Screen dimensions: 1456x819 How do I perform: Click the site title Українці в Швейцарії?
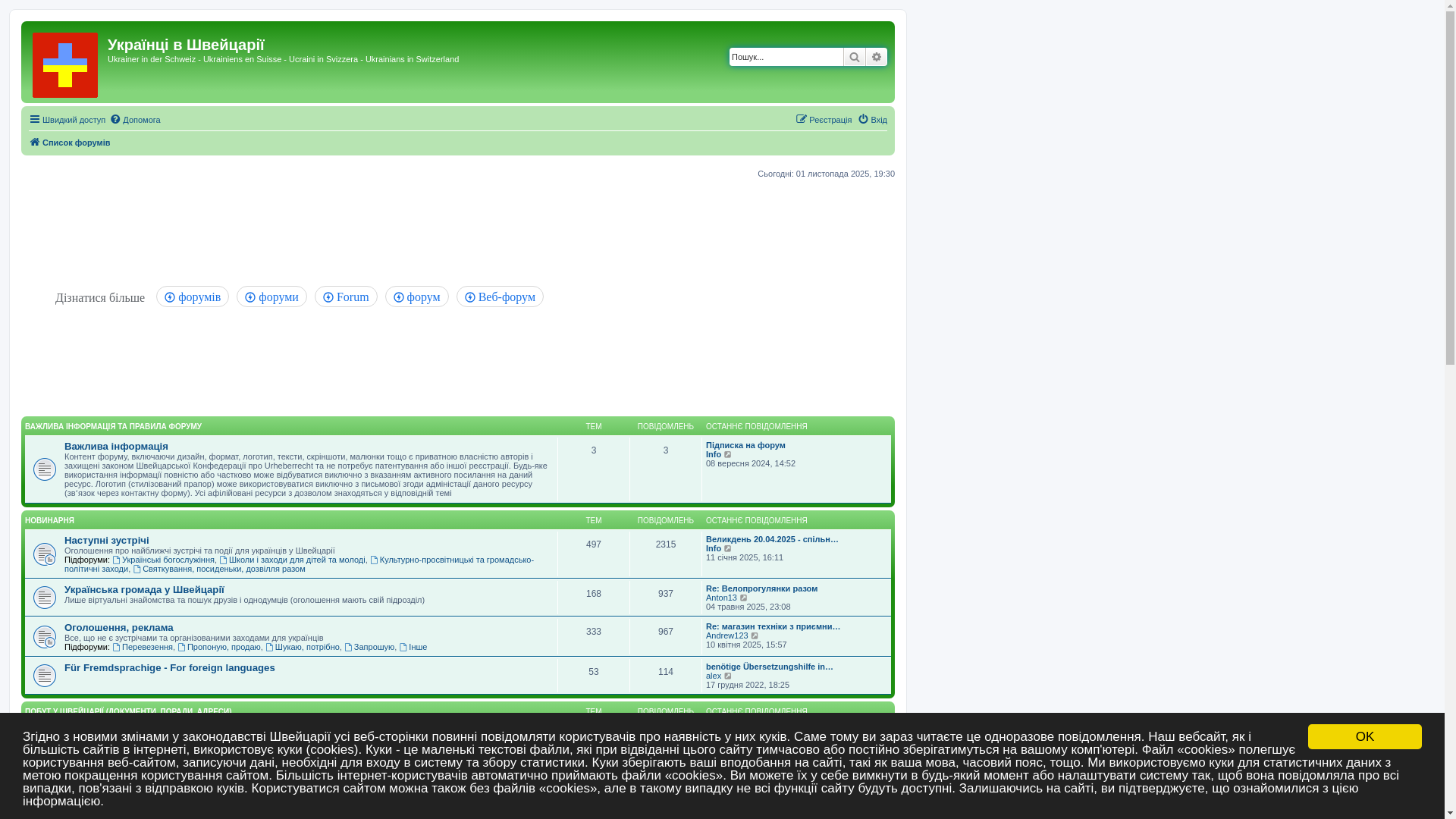(x=186, y=45)
